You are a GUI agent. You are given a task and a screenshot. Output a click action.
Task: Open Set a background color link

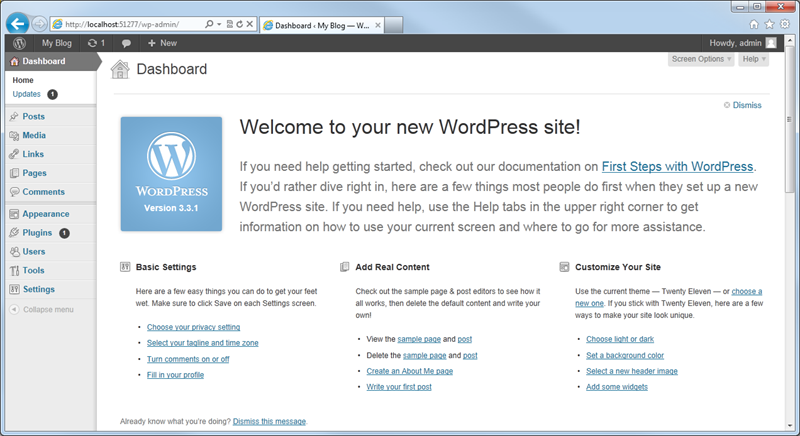(625, 355)
